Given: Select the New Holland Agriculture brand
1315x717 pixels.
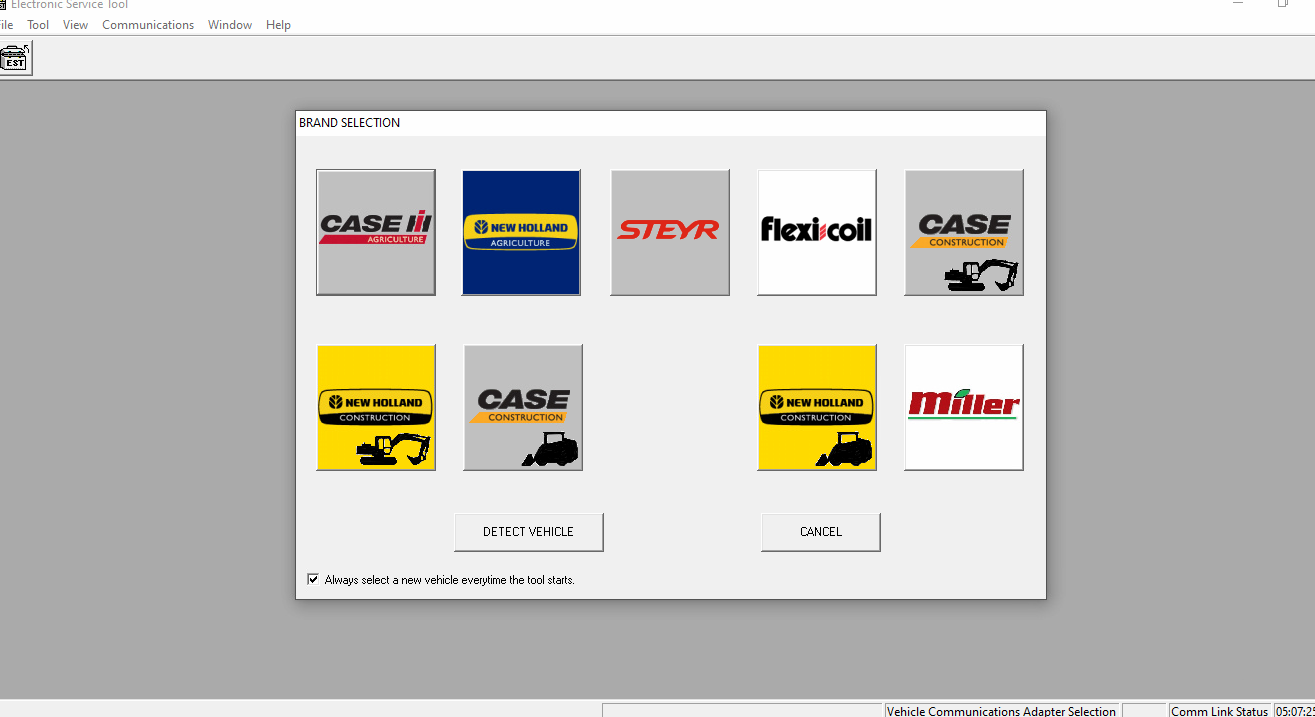Looking at the screenshot, I should (521, 232).
